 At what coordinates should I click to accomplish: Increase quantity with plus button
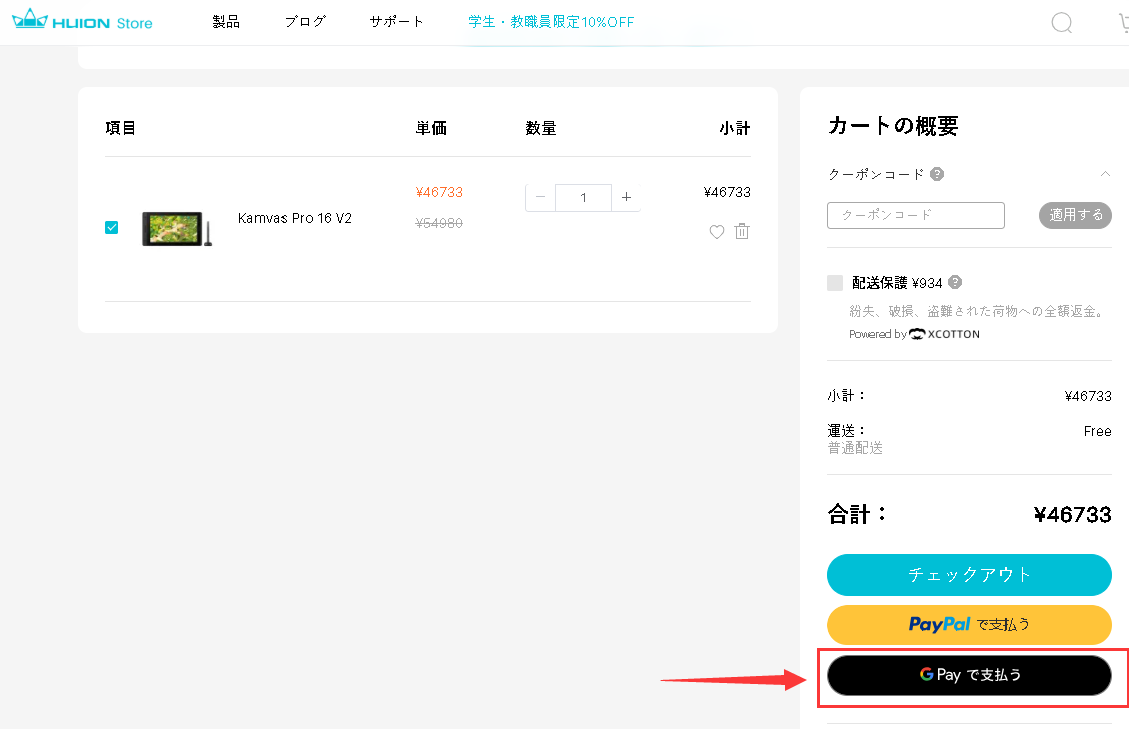pos(626,197)
